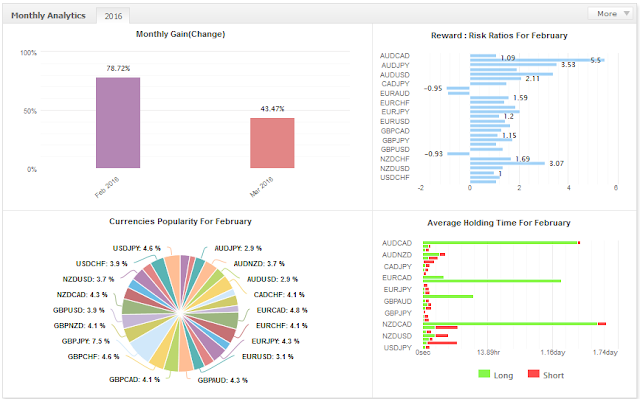Image resolution: width=640 pixels, height=399 pixels.
Task: Click the AUDNZD: 3.7 % pie label
Action: pos(259,264)
